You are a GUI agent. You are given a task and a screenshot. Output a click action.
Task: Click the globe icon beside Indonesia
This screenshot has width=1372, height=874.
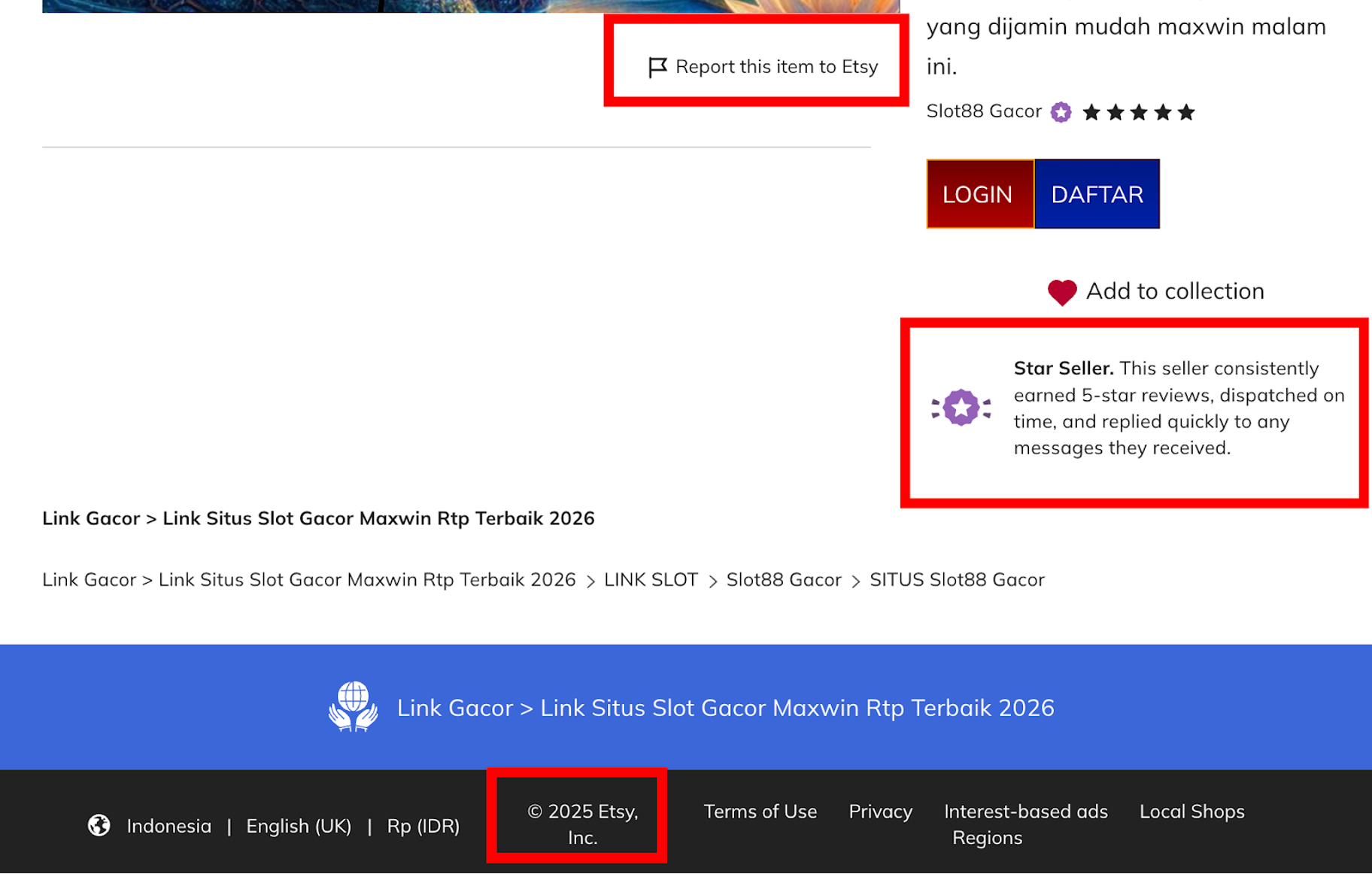(x=99, y=824)
